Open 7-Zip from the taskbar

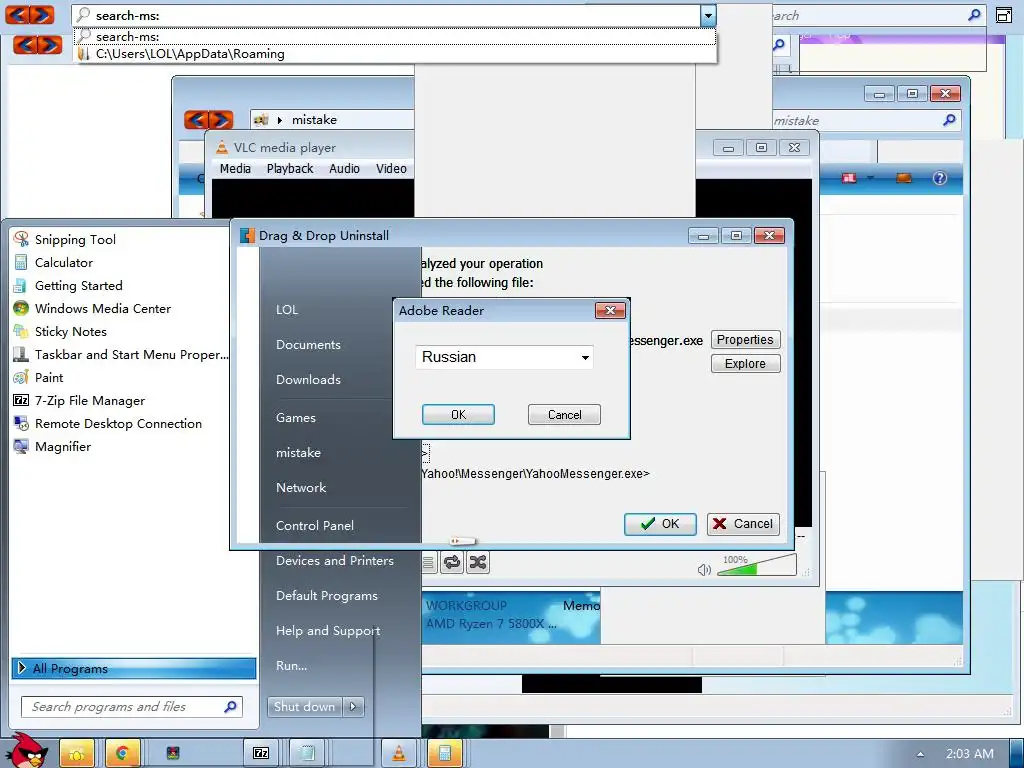pyautogui.click(x=261, y=754)
